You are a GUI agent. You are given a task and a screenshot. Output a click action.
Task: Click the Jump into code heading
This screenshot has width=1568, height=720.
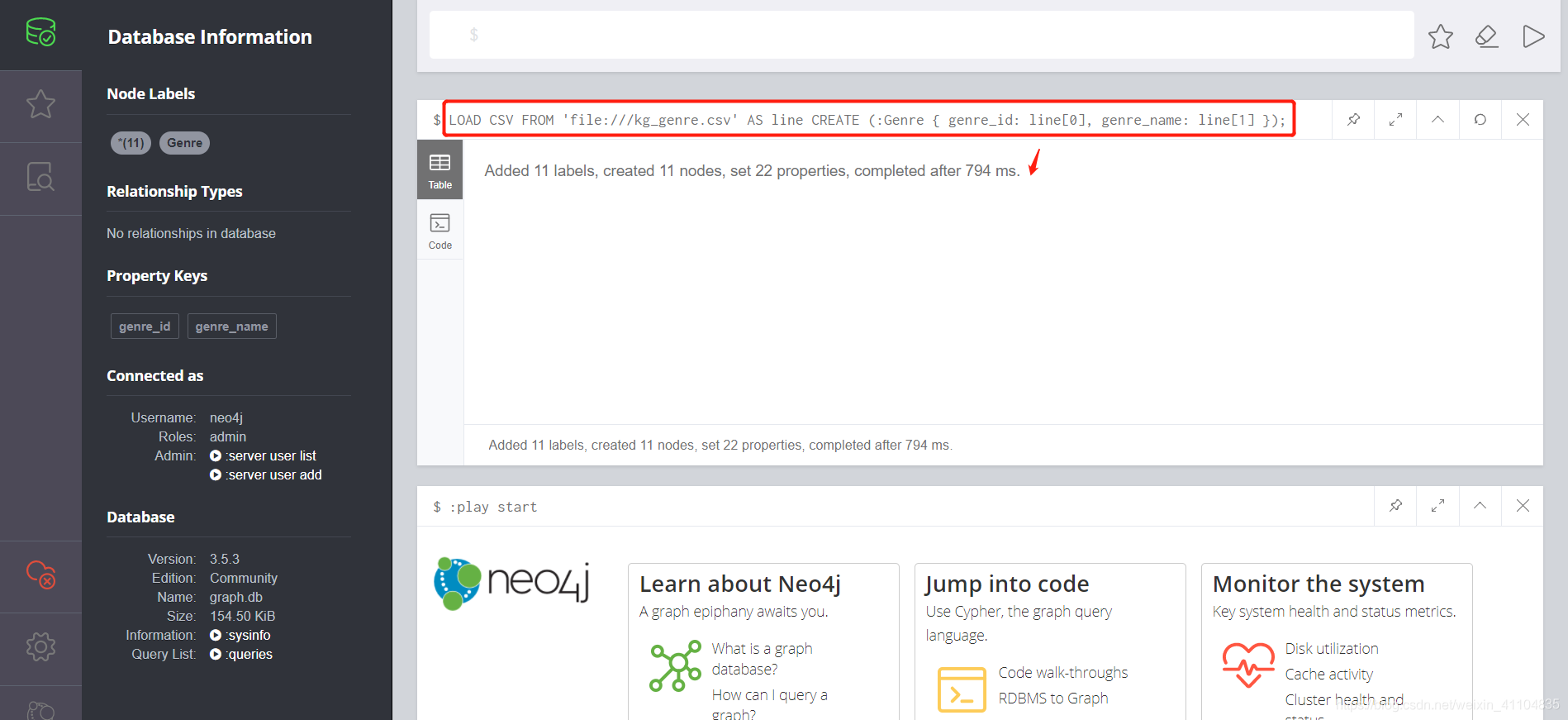[x=1007, y=584]
